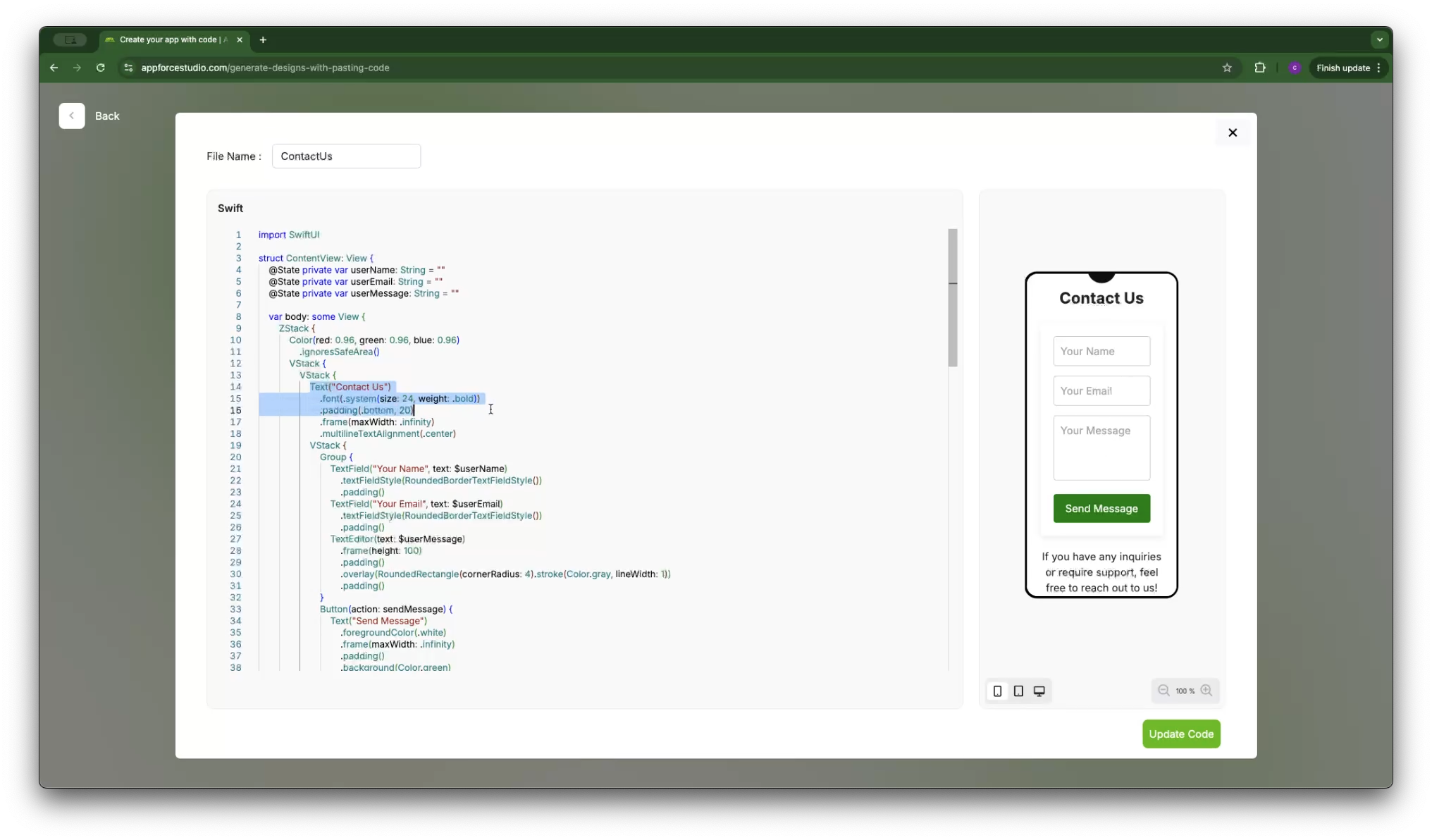Click 'Button(action: sendMessage) {' line
1432x840 pixels.
click(386, 609)
